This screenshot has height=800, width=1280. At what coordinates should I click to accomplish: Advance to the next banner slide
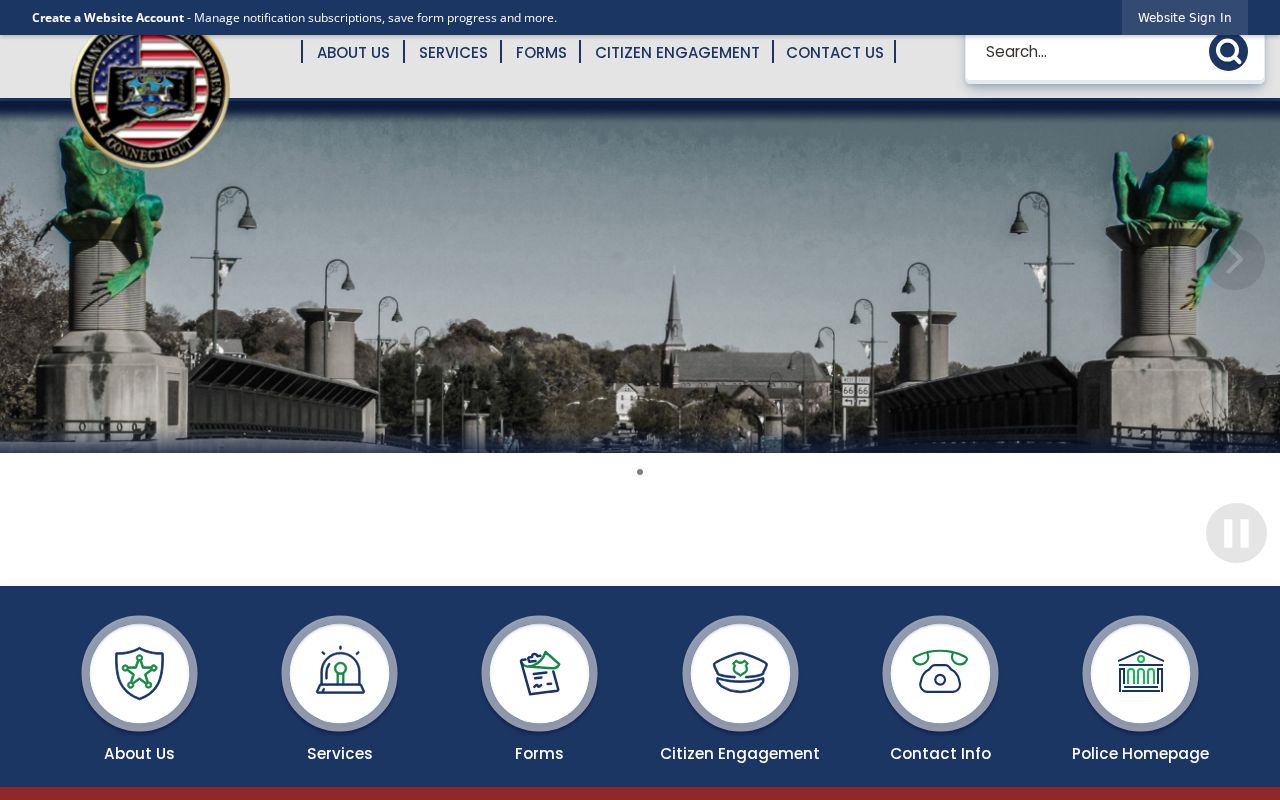1234,260
